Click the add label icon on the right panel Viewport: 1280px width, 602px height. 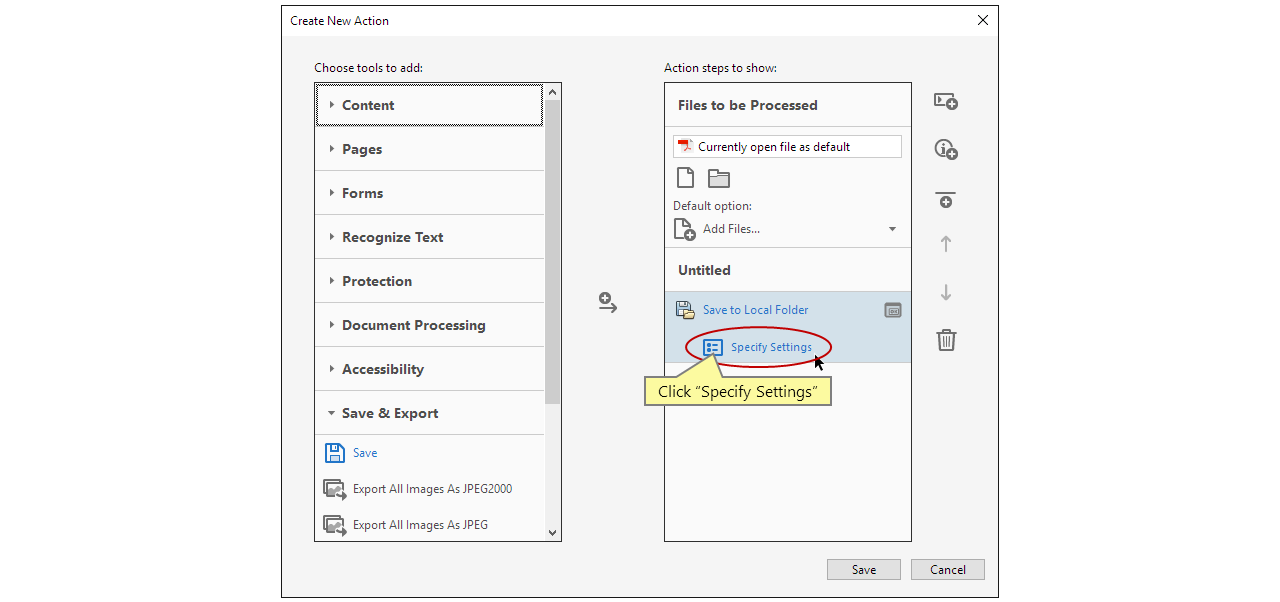pyautogui.click(x=945, y=100)
